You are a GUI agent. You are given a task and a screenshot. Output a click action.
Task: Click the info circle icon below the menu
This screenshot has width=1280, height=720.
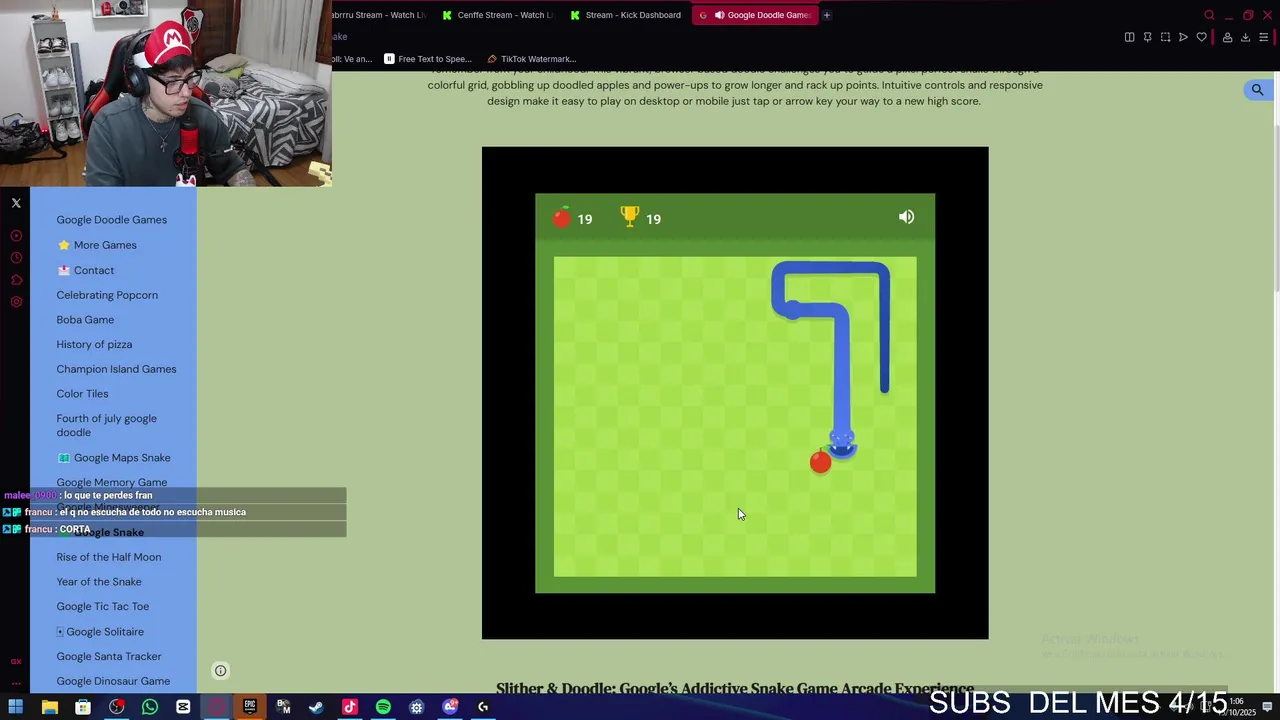(221, 671)
